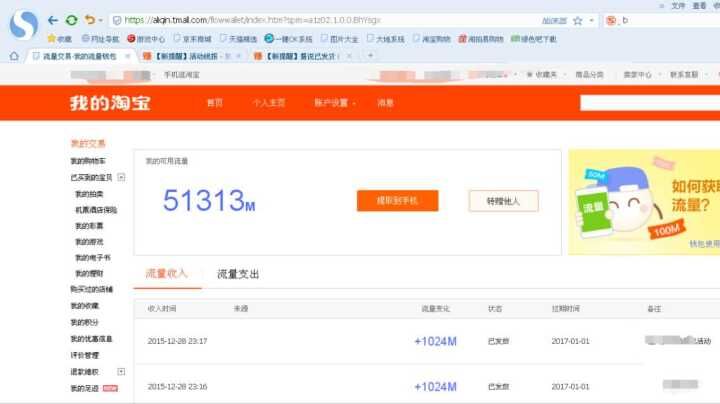
Task: Open the 文件 menu in the browser title bar
Action: [x=678, y=6]
